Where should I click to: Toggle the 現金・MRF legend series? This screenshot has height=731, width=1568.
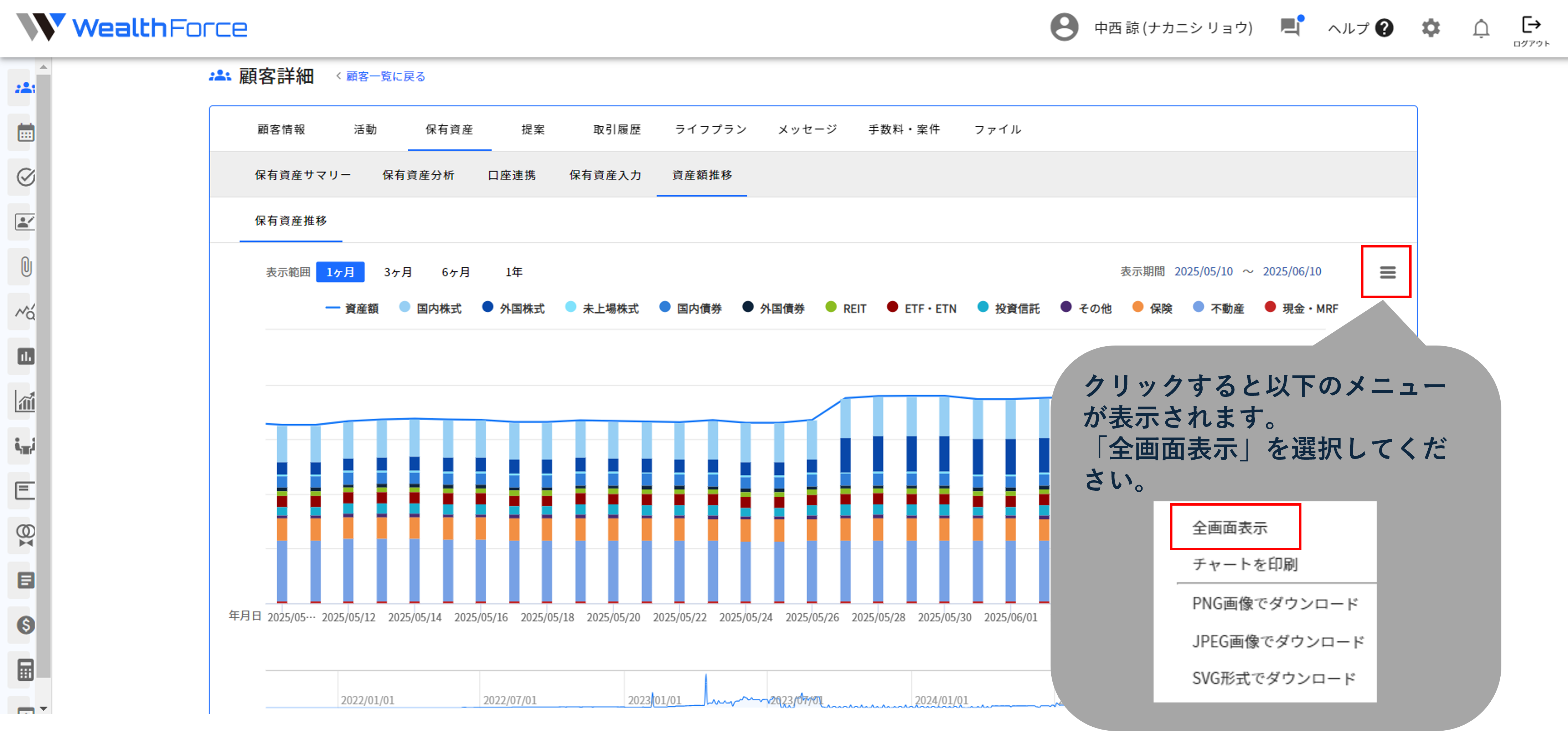click(1302, 308)
